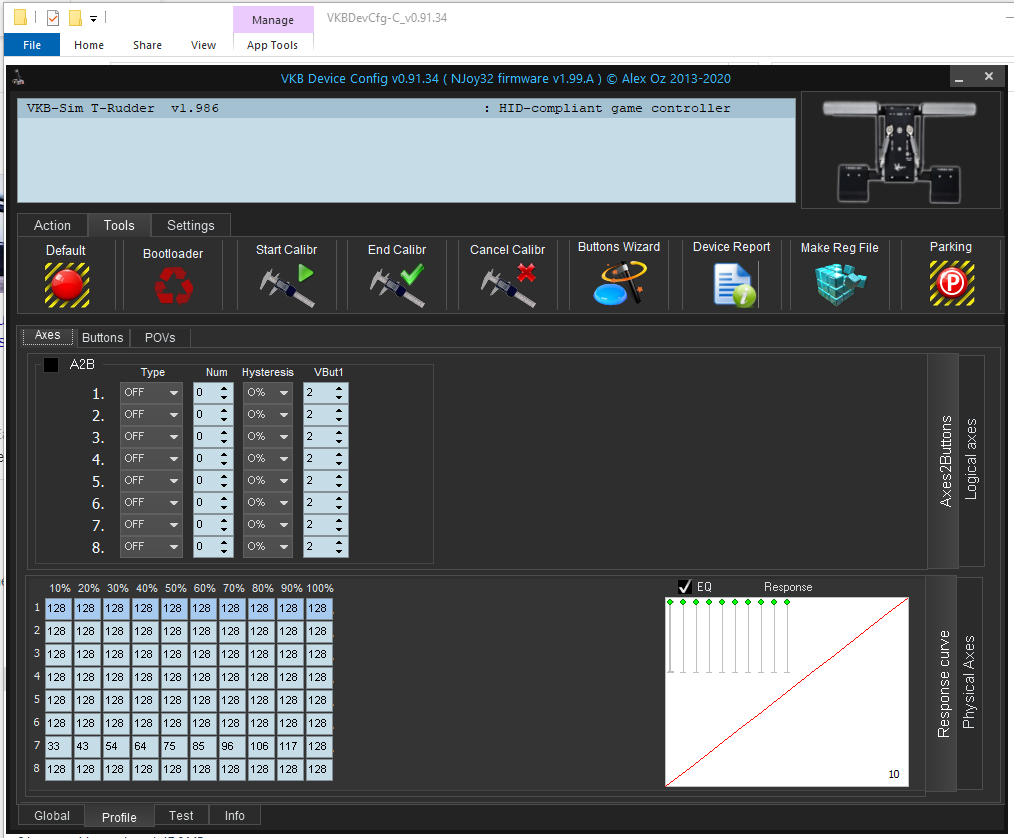Open Type dropdown for A2B row 2

(x=151, y=414)
